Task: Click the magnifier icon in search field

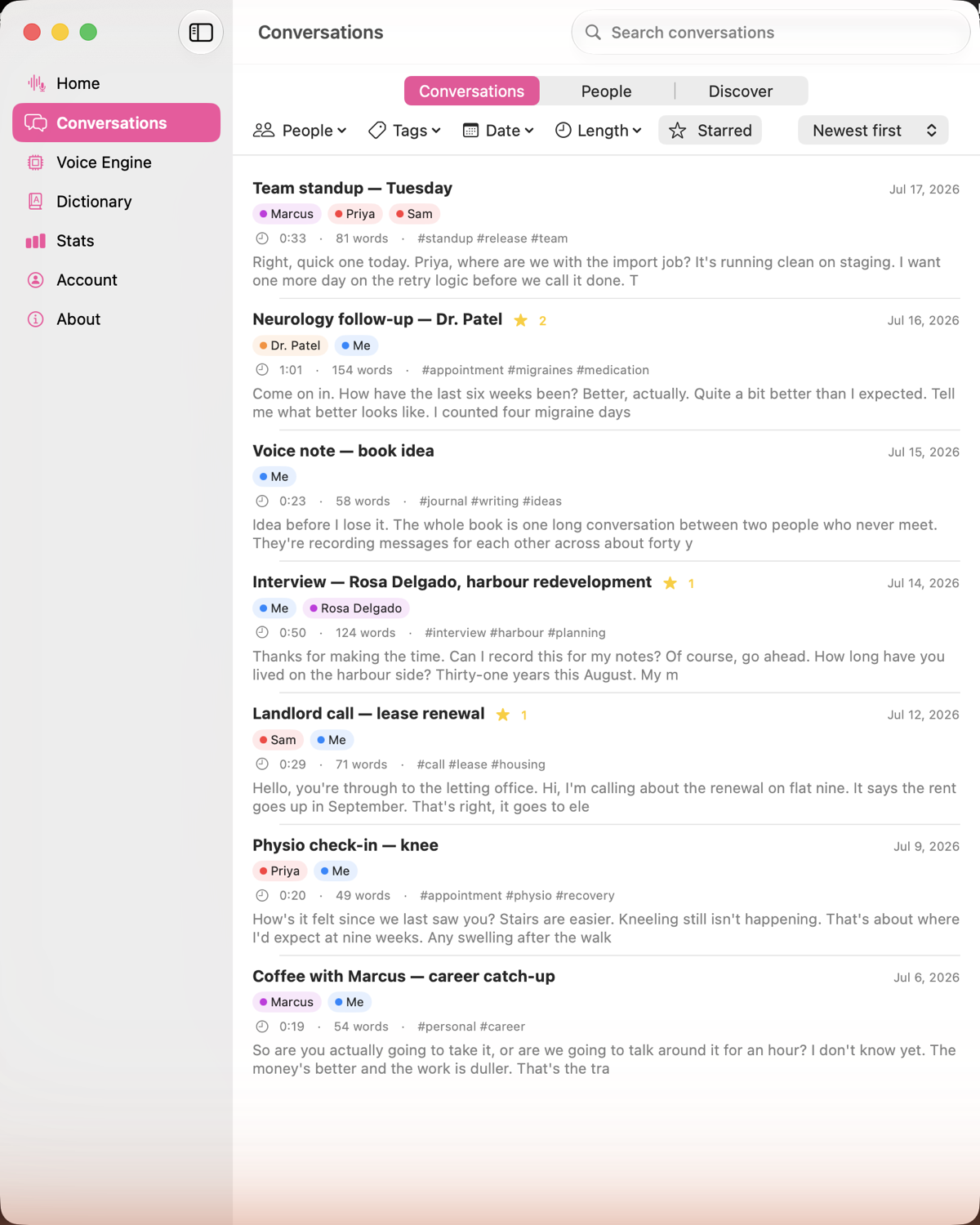Action: coord(594,33)
